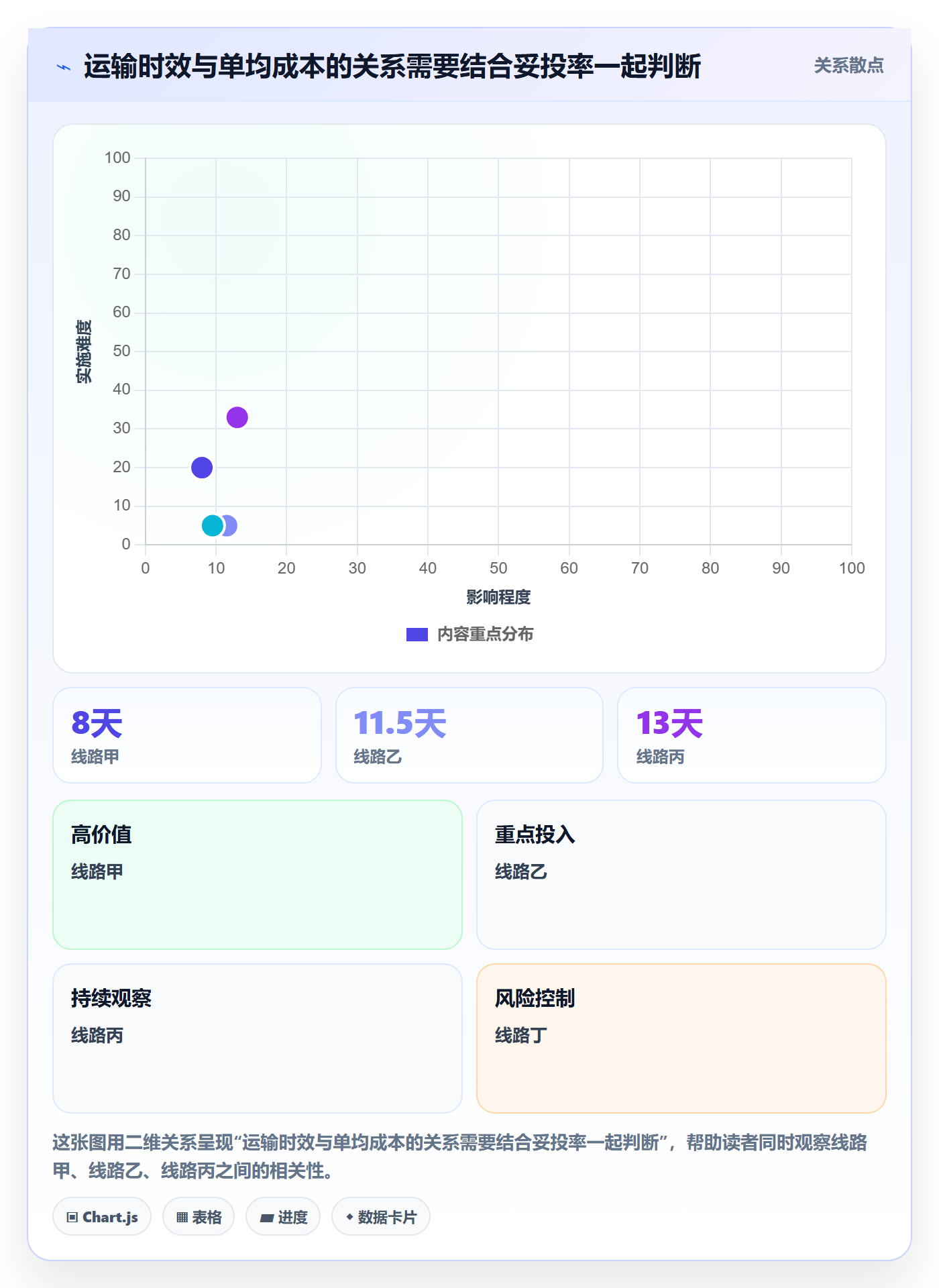
Task: Click the 11.5天 stat value
Action: [400, 723]
